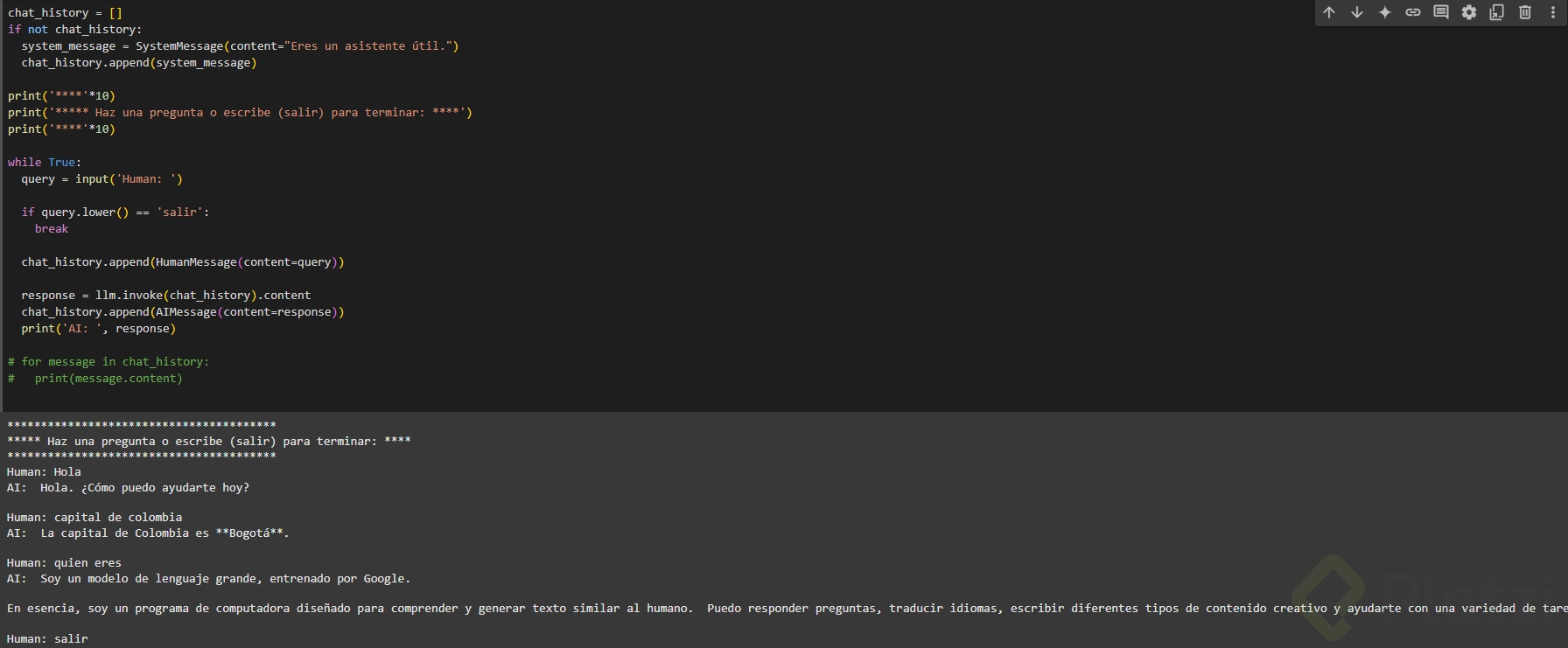The height and width of the screenshot is (648, 1568).
Task: Click the final 'Human: salir' output line
Action: pos(47,639)
